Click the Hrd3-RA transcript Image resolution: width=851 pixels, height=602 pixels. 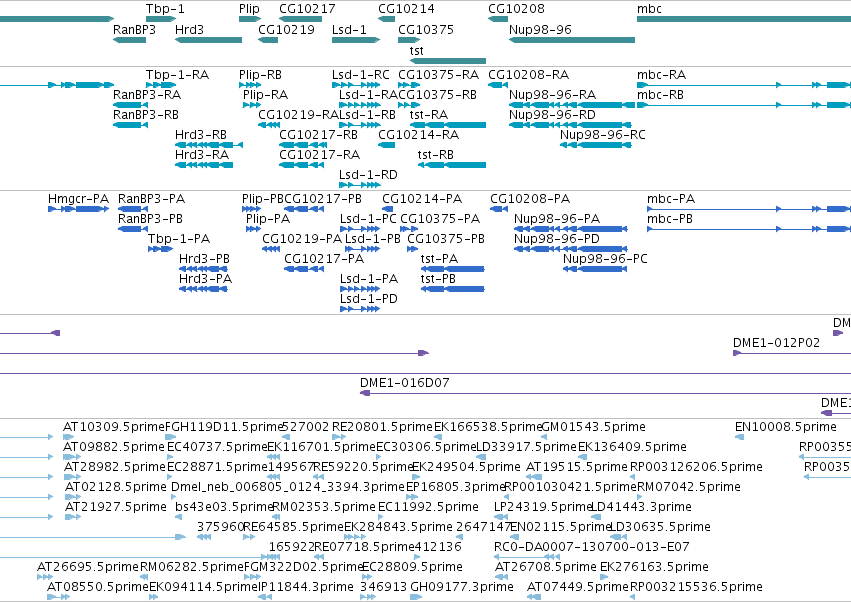coord(204,164)
